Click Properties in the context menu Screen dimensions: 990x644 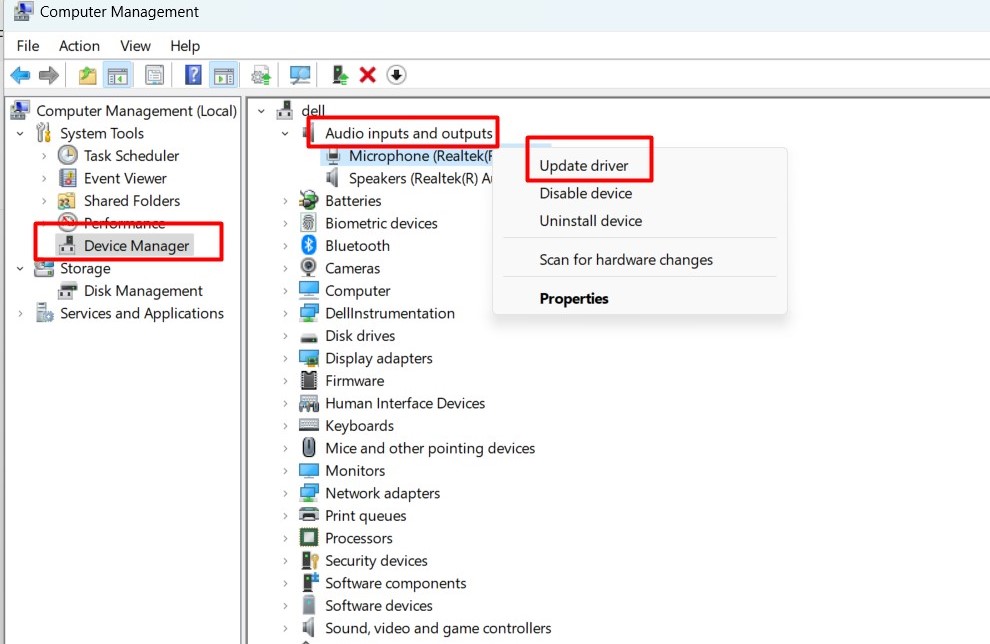pyautogui.click(x=574, y=298)
